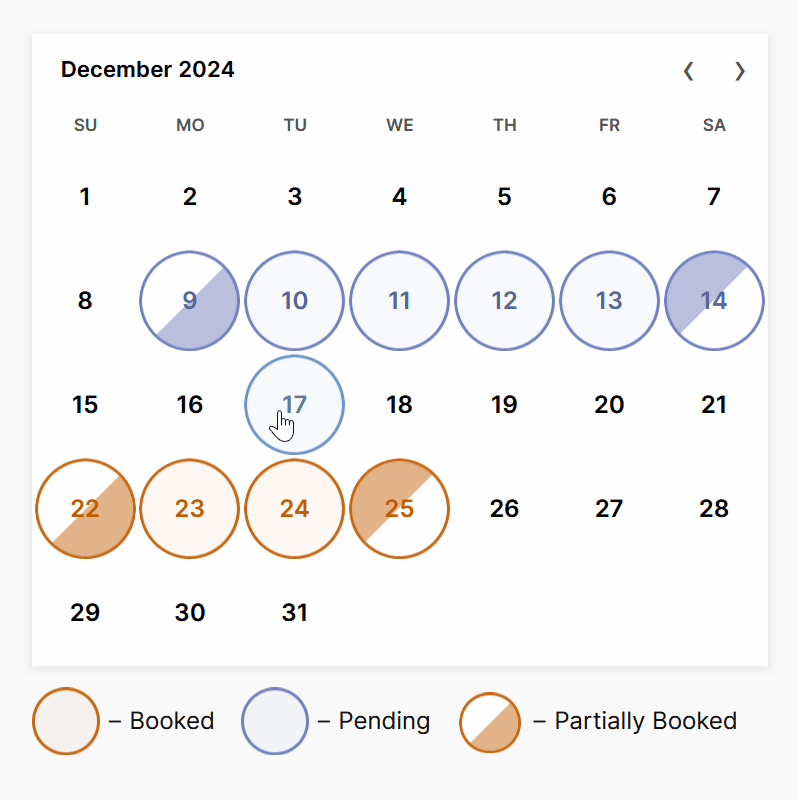Click the Pending legend swatch
The image size is (799, 800).
tap(274, 721)
